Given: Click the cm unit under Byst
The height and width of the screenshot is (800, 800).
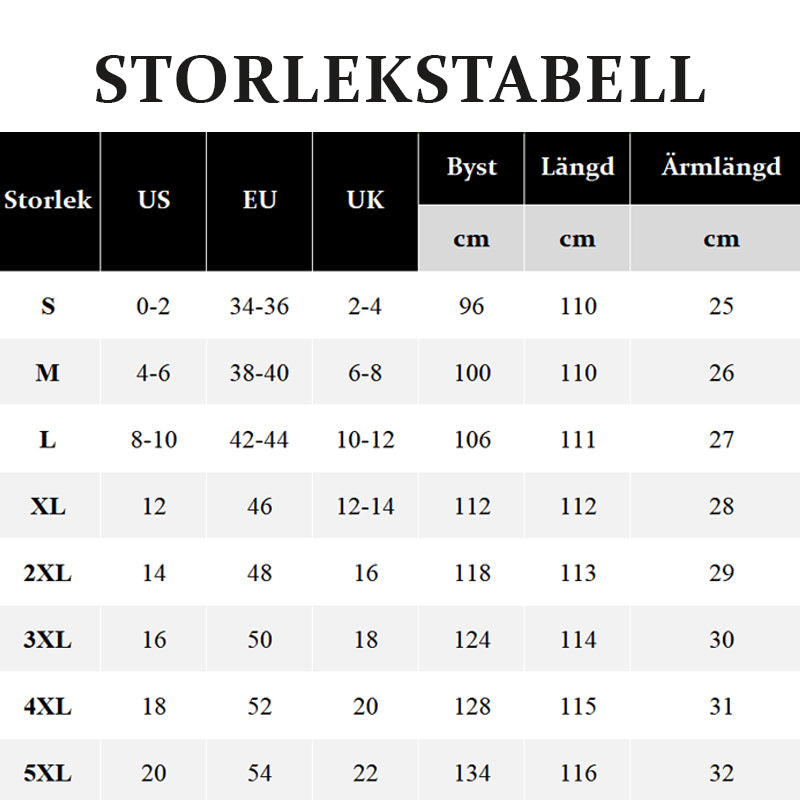Looking at the screenshot, I should (x=471, y=239).
